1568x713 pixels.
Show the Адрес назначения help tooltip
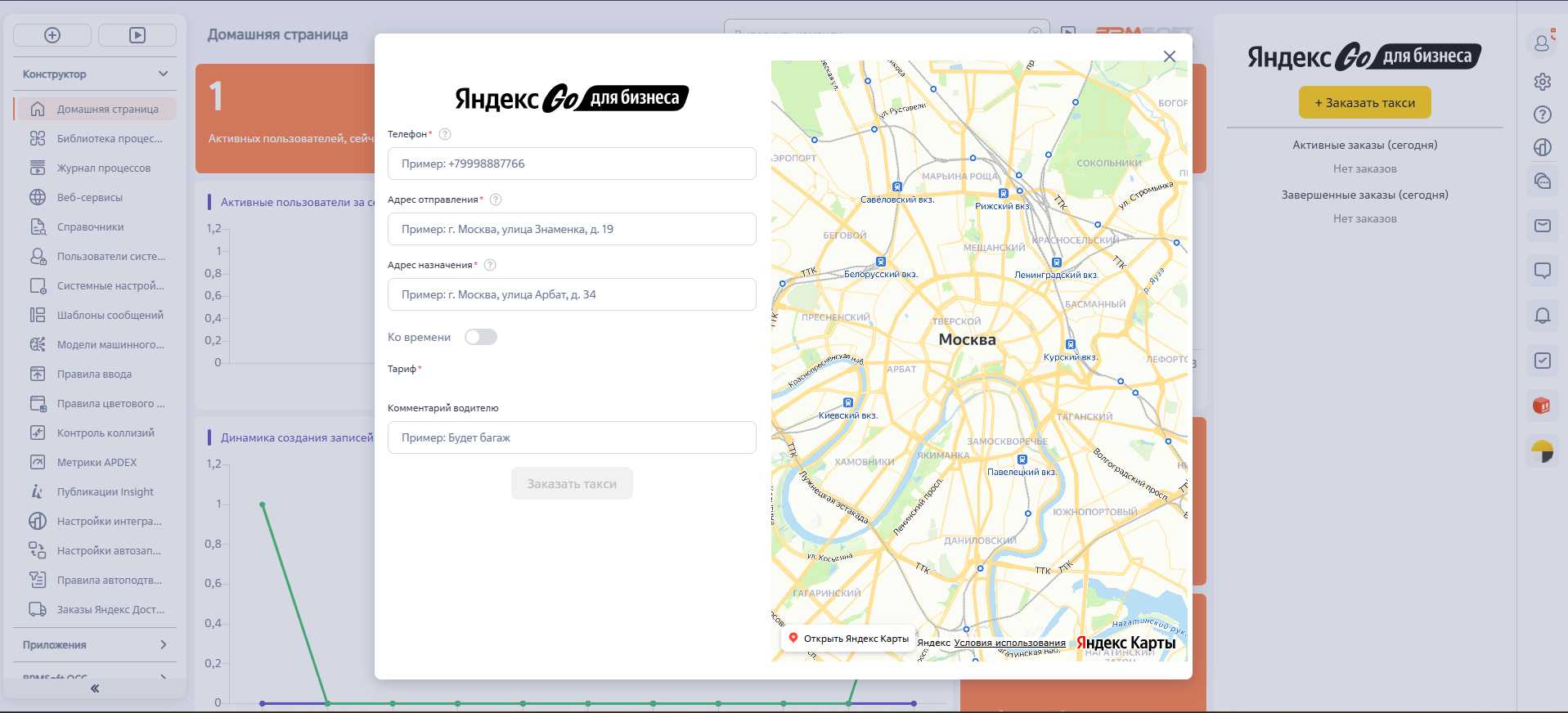tap(490, 265)
